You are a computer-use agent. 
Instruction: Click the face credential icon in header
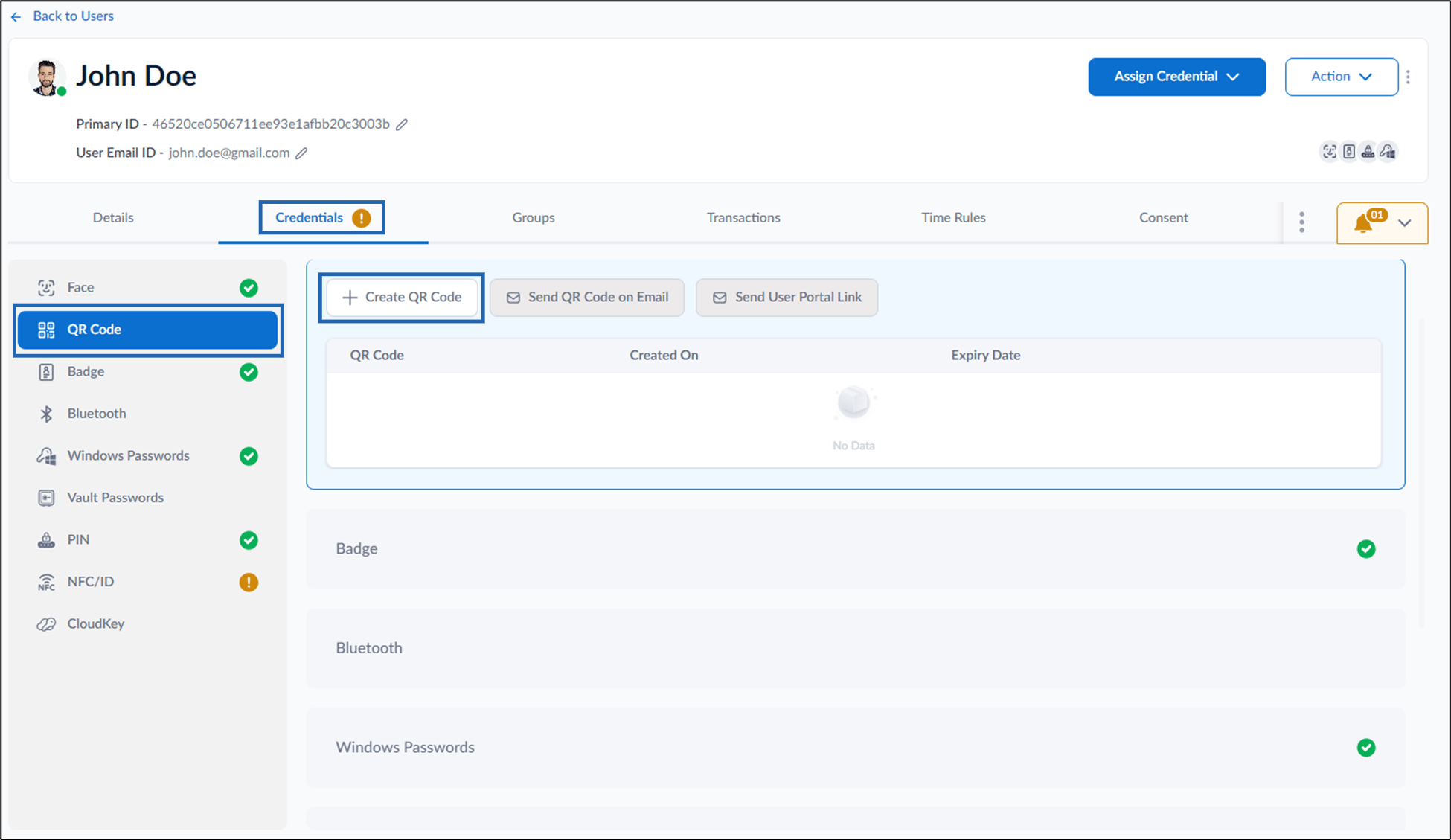pos(1329,152)
